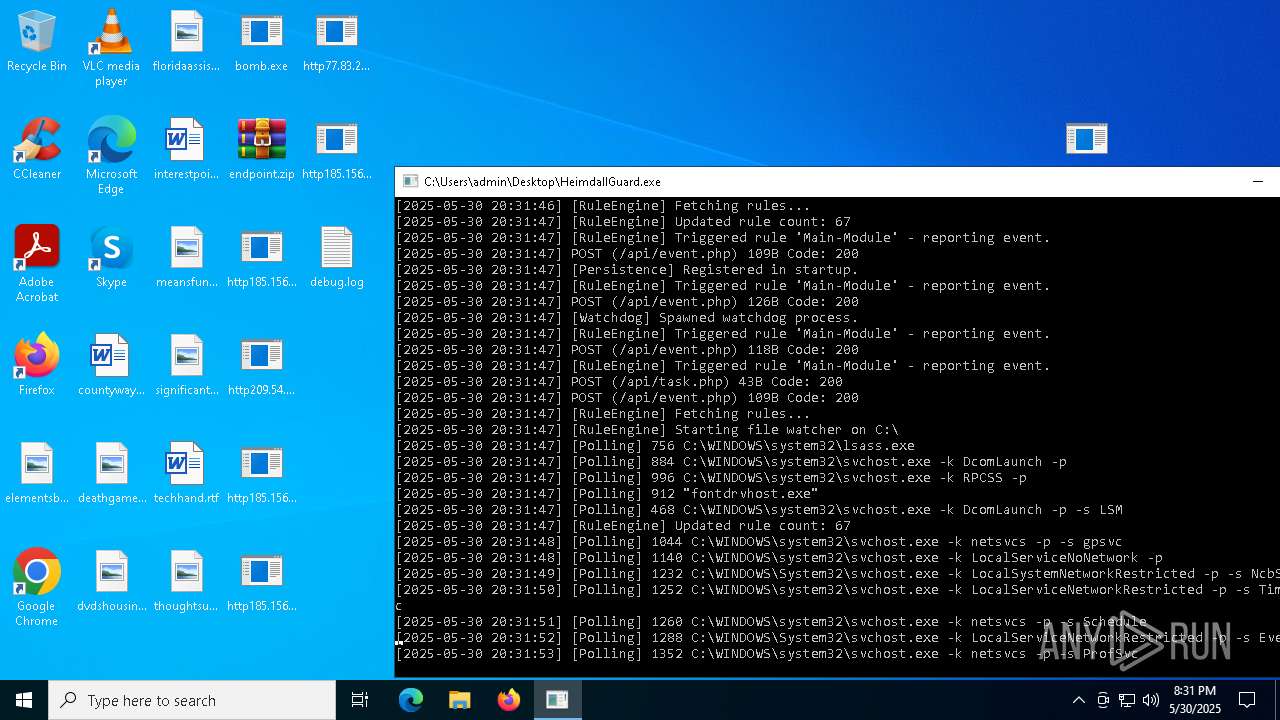Select the floridaassis... image file
The width and height of the screenshot is (1280, 720).
pos(186,42)
